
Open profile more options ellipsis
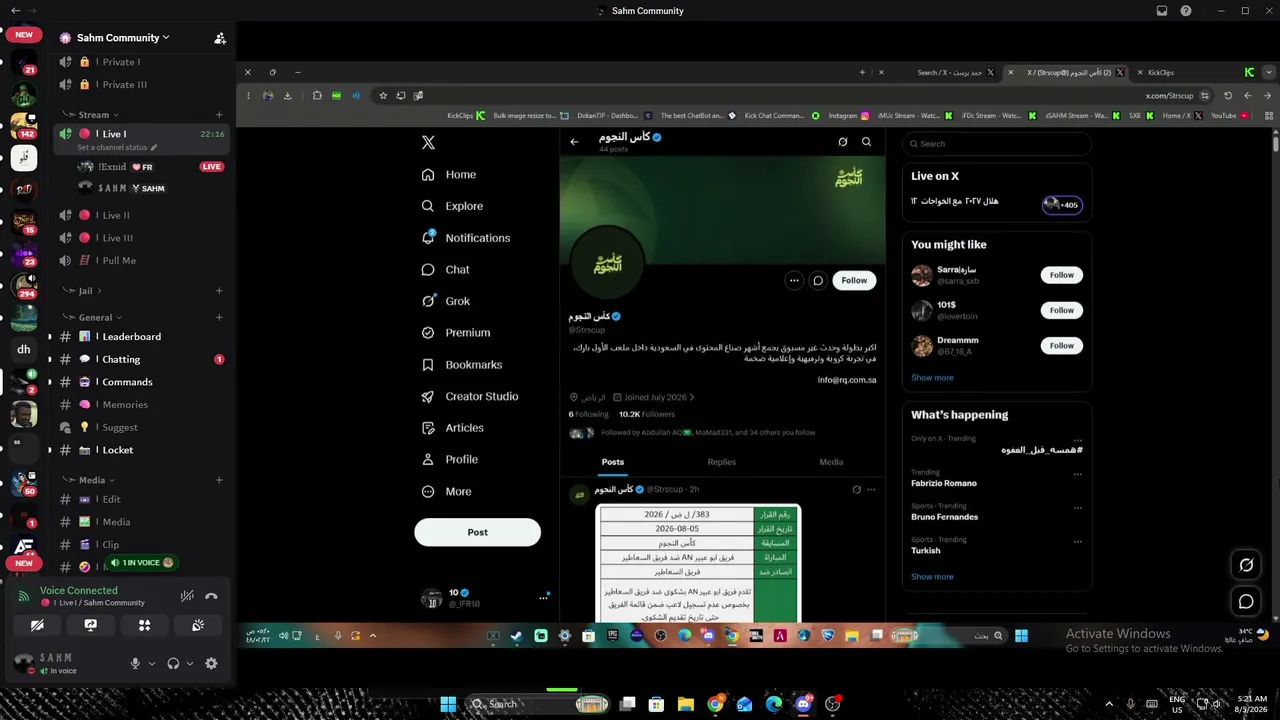click(x=794, y=281)
